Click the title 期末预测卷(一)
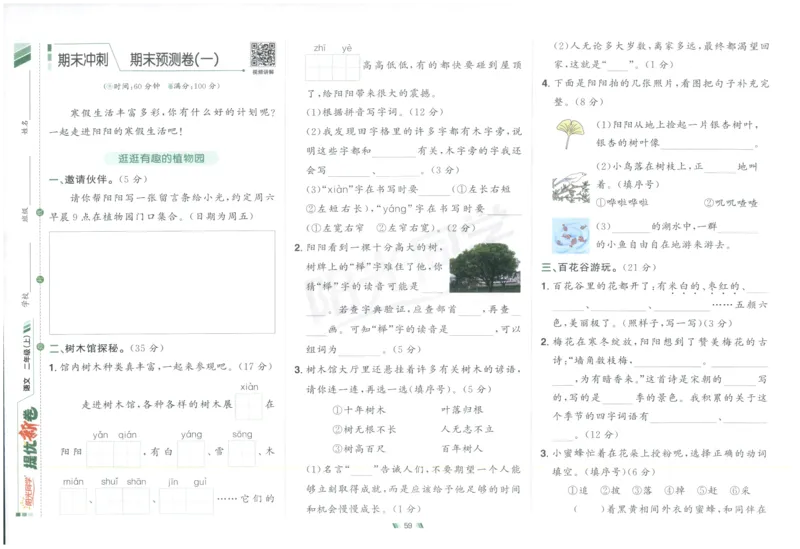The height and width of the screenshot is (549, 800). pyautogui.click(x=174, y=60)
